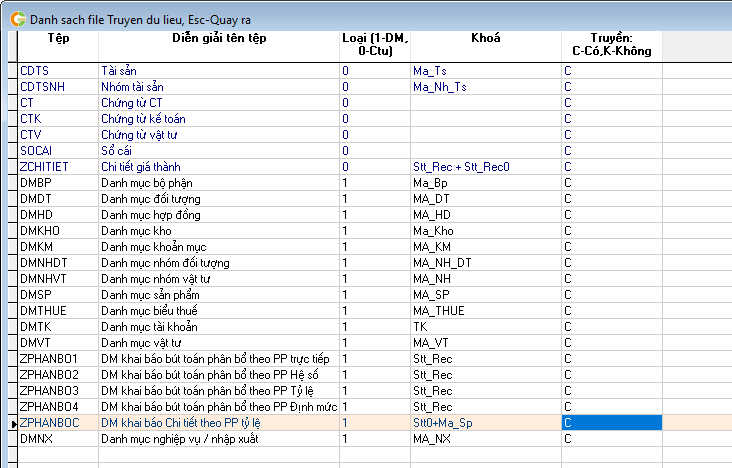The height and width of the screenshot is (468, 732).
Task: Click the 'Chứng từ CT' description cell
Action: [219, 103]
